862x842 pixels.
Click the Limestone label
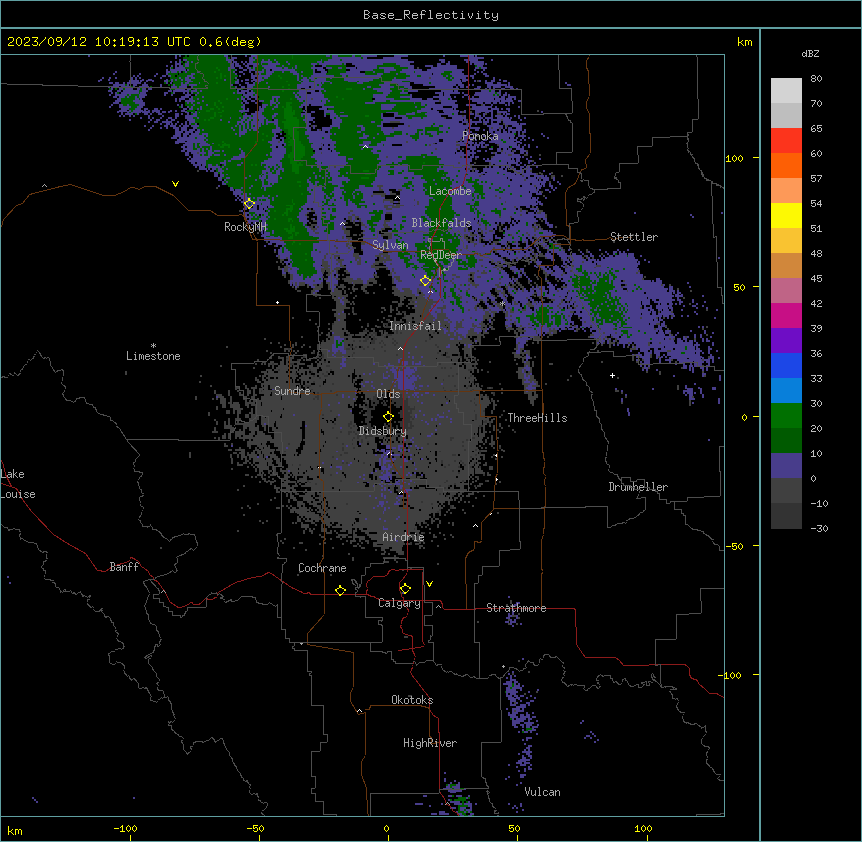click(153, 356)
